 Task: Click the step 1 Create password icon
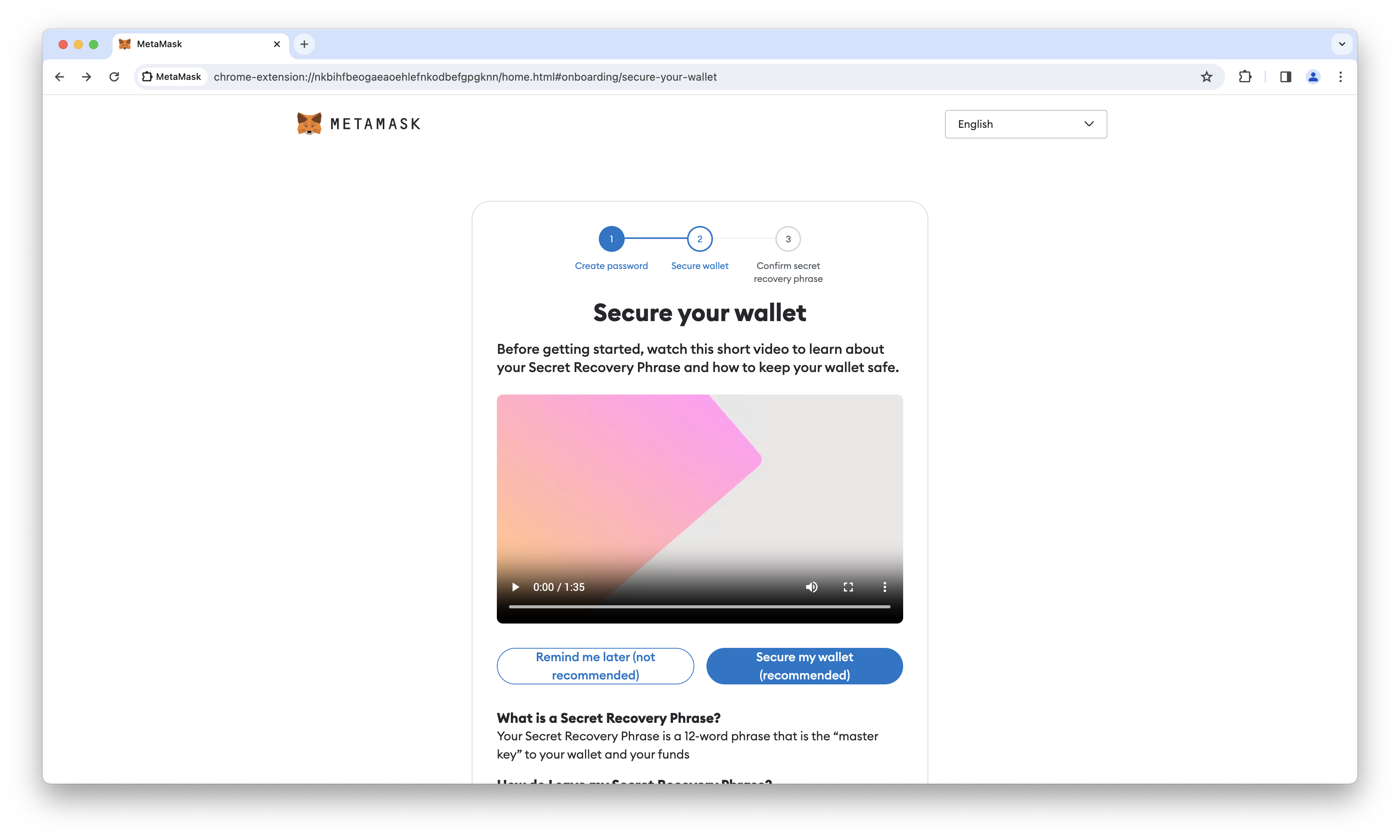point(611,239)
